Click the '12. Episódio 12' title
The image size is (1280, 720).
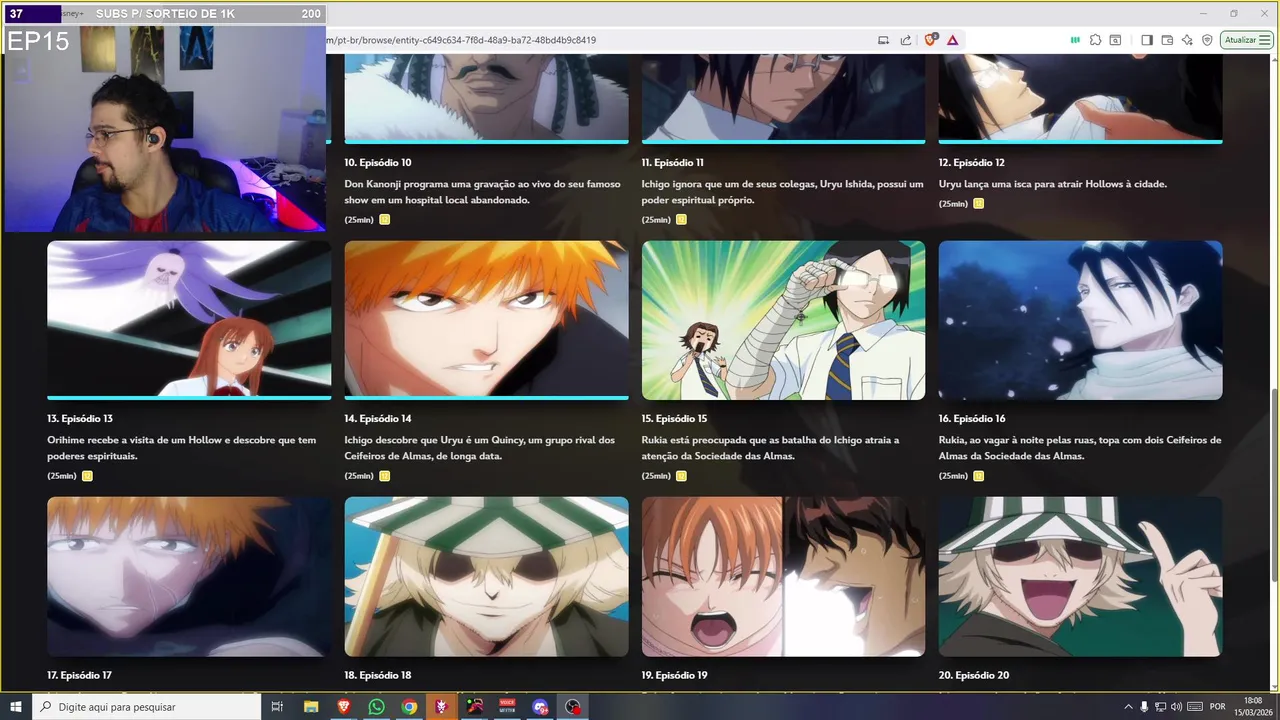tap(972, 162)
